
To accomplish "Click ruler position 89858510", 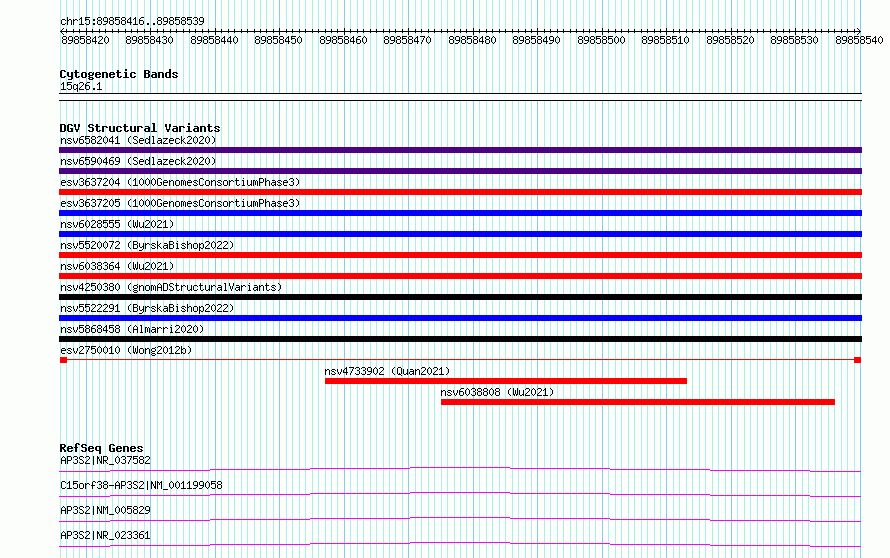I will coord(665,40).
